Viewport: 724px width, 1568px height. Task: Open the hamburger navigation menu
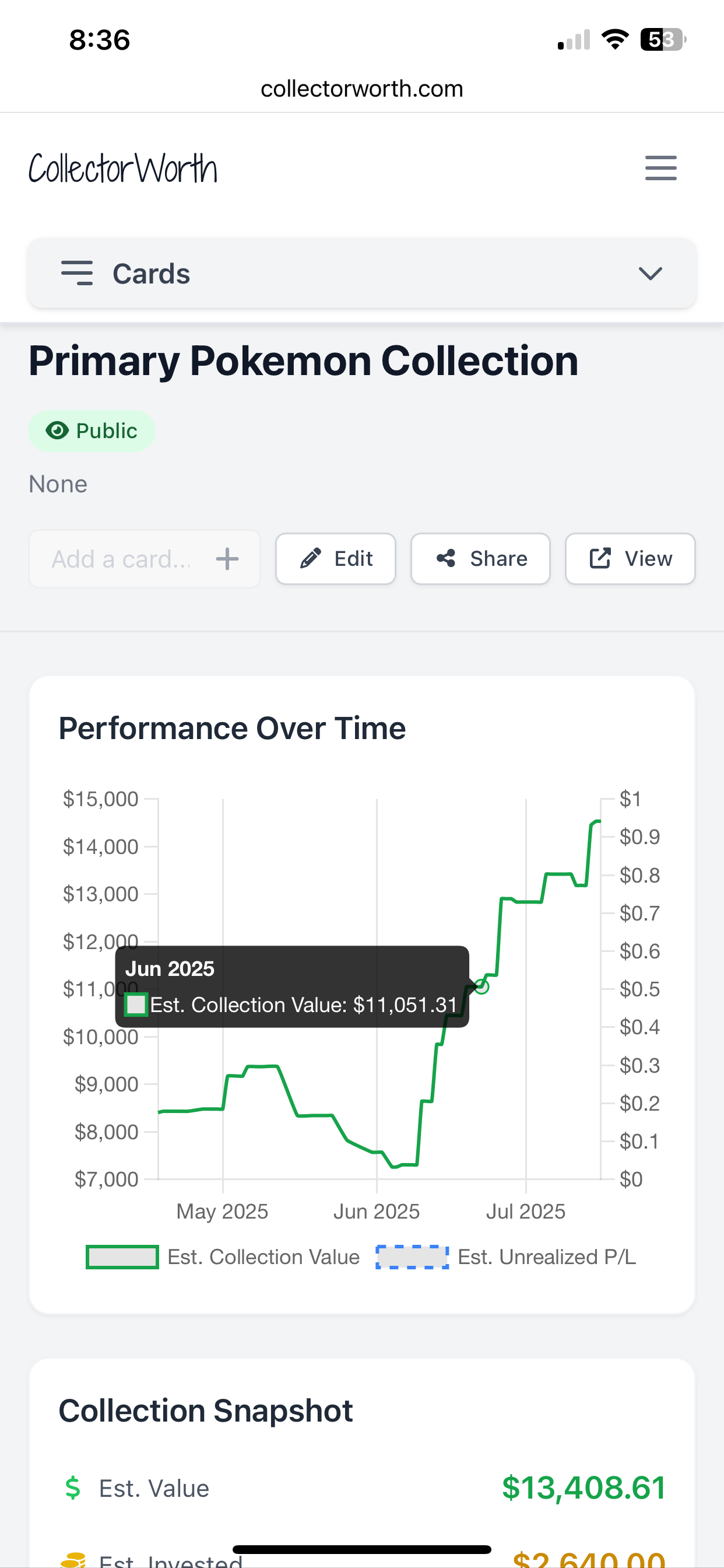click(x=660, y=168)
